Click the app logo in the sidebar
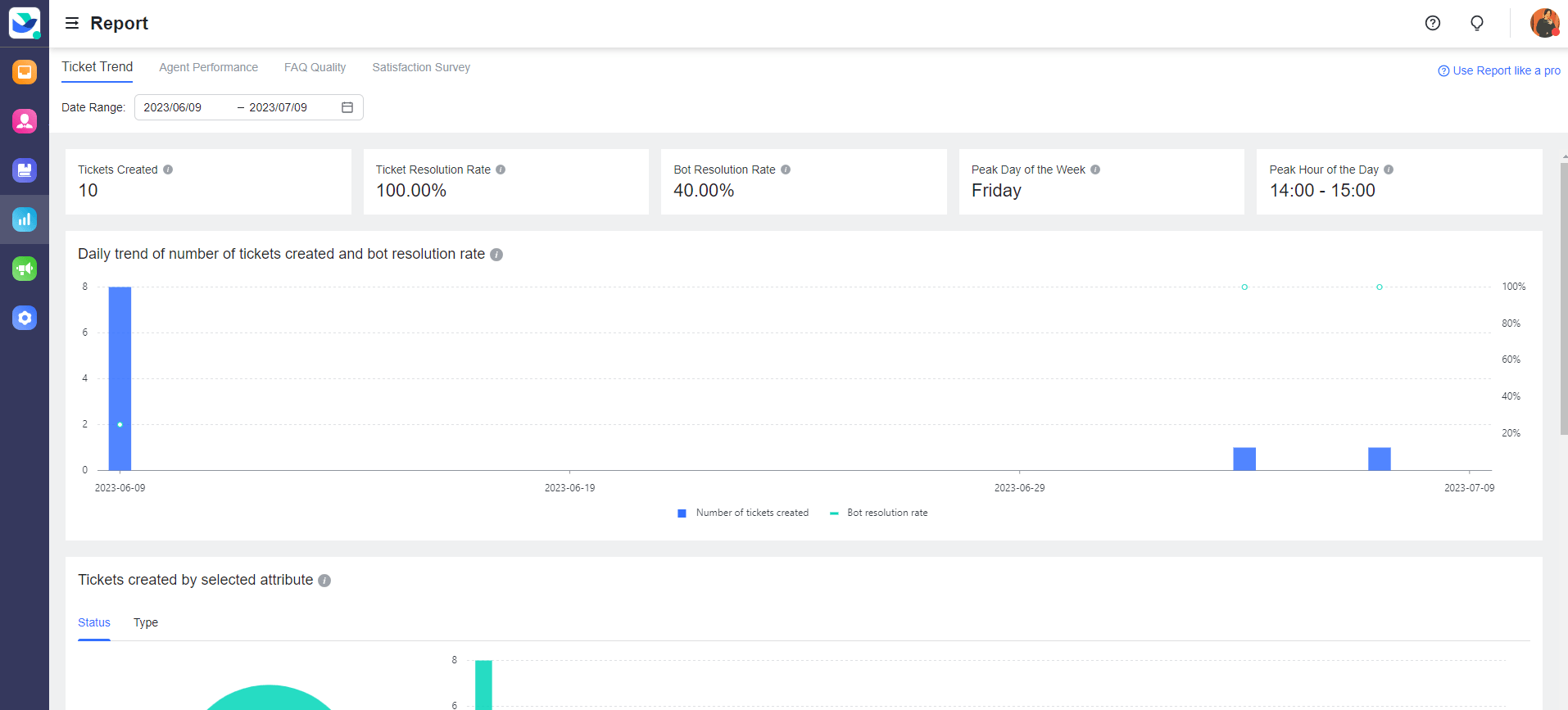Image resolution: width=1568 pixels, height=710 pixels. 25,23
